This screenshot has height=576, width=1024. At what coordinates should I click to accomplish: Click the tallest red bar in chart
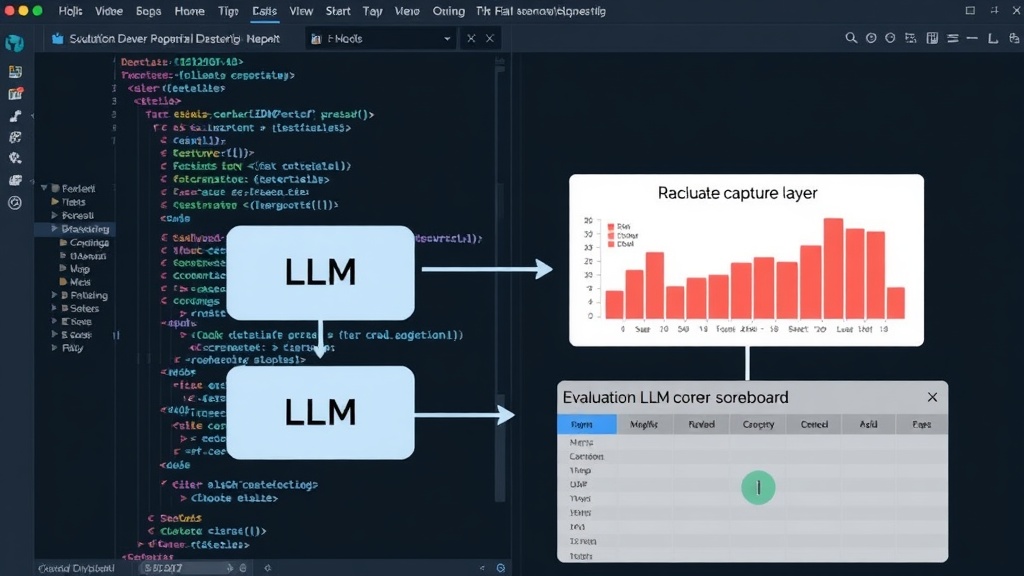833,268
